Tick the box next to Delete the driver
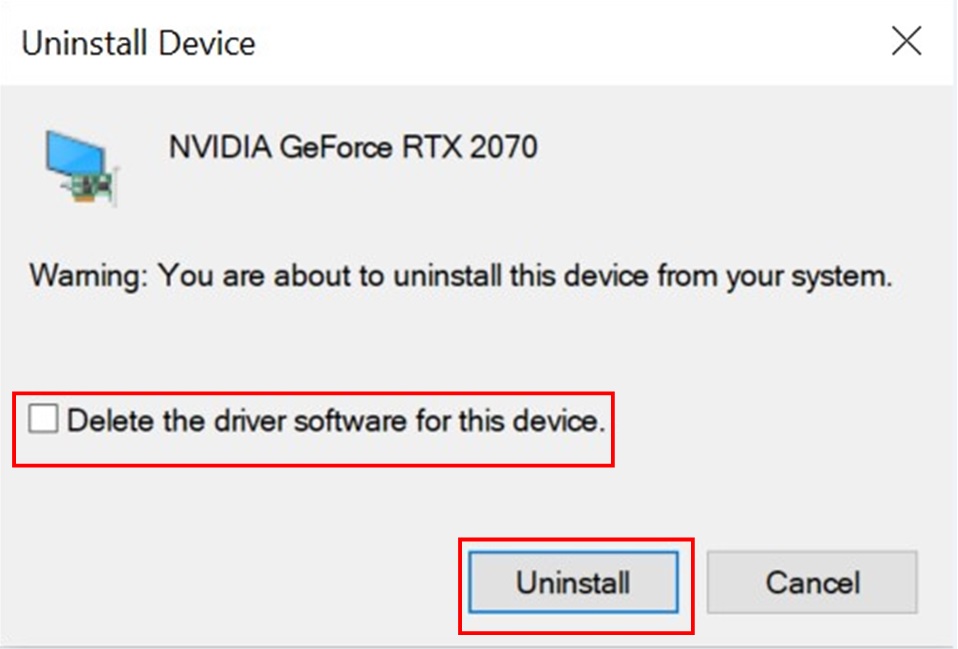 (43, 419)
